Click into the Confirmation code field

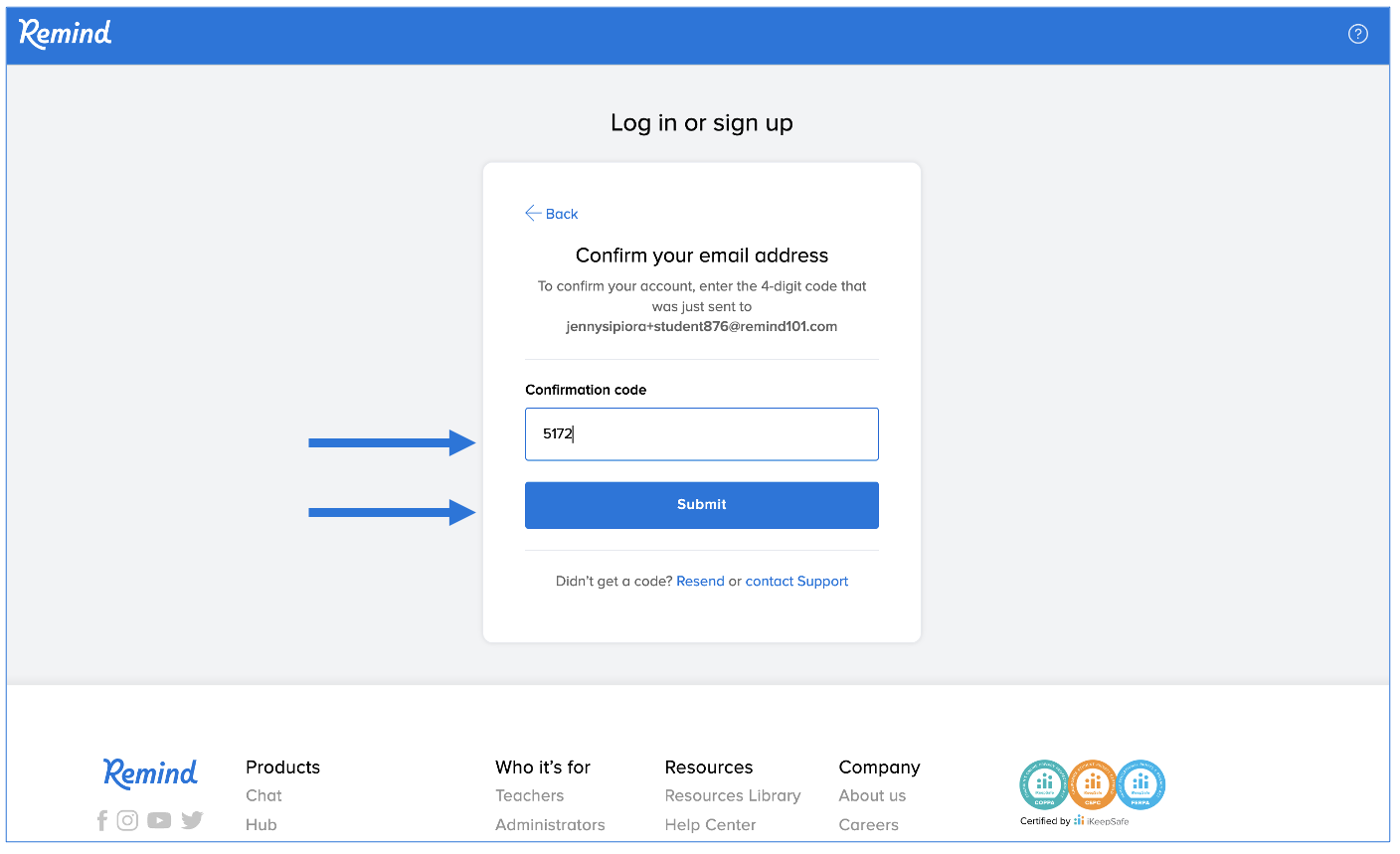pos(701,434)
